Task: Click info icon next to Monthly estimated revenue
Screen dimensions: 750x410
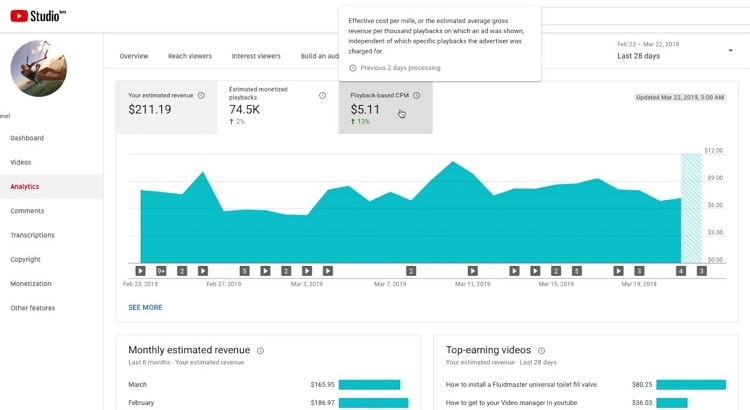Action: (x=260, y=351)
